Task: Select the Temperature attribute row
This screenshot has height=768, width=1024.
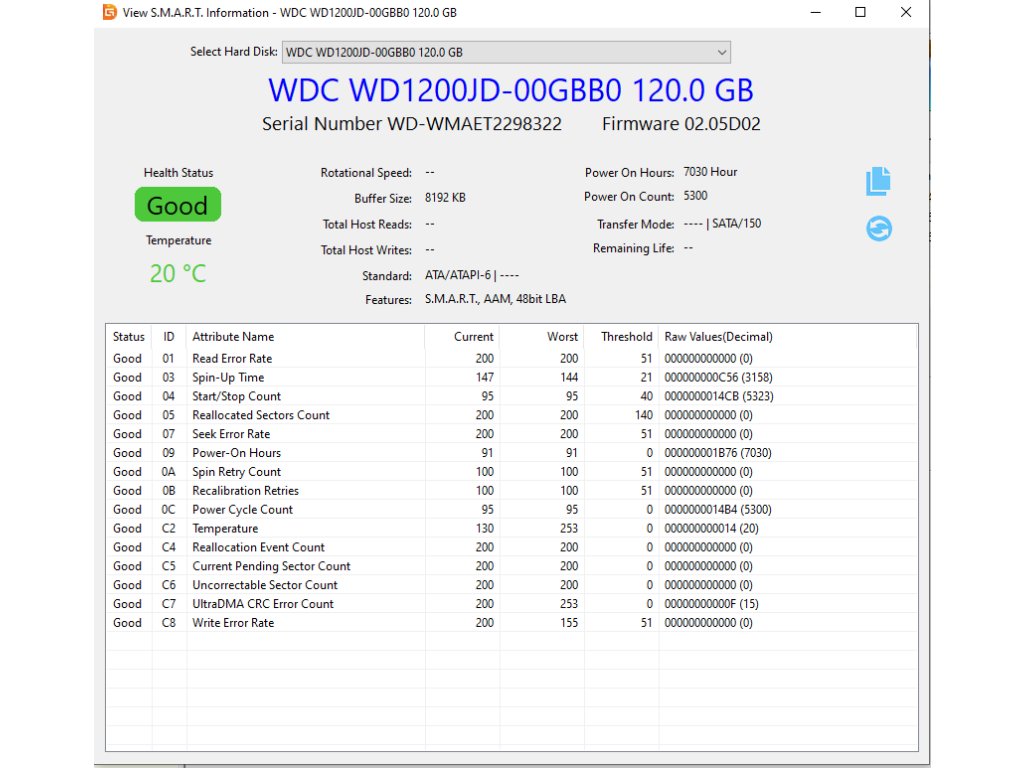Action: click(x=225, y=529)
